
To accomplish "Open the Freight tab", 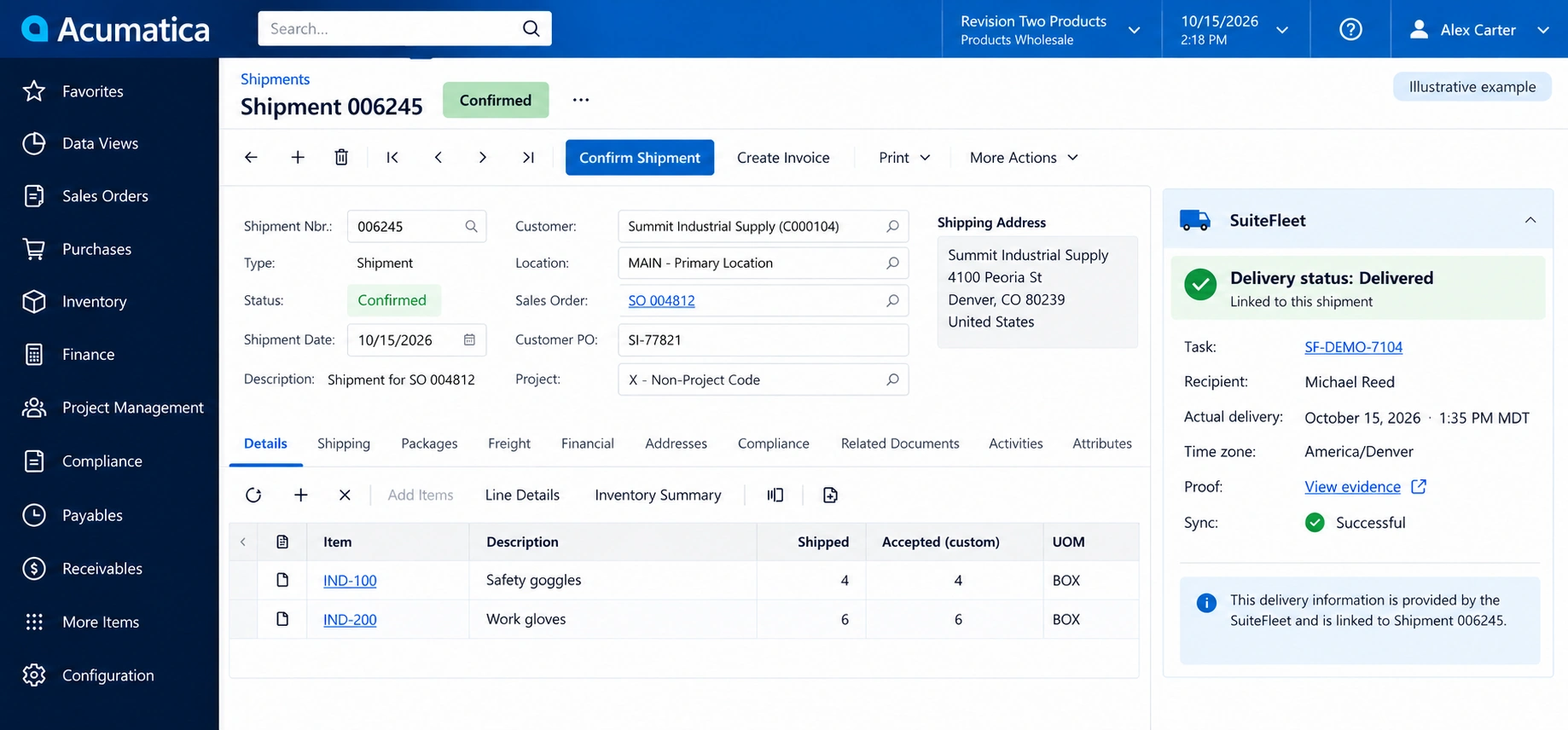I will [509, 443].
